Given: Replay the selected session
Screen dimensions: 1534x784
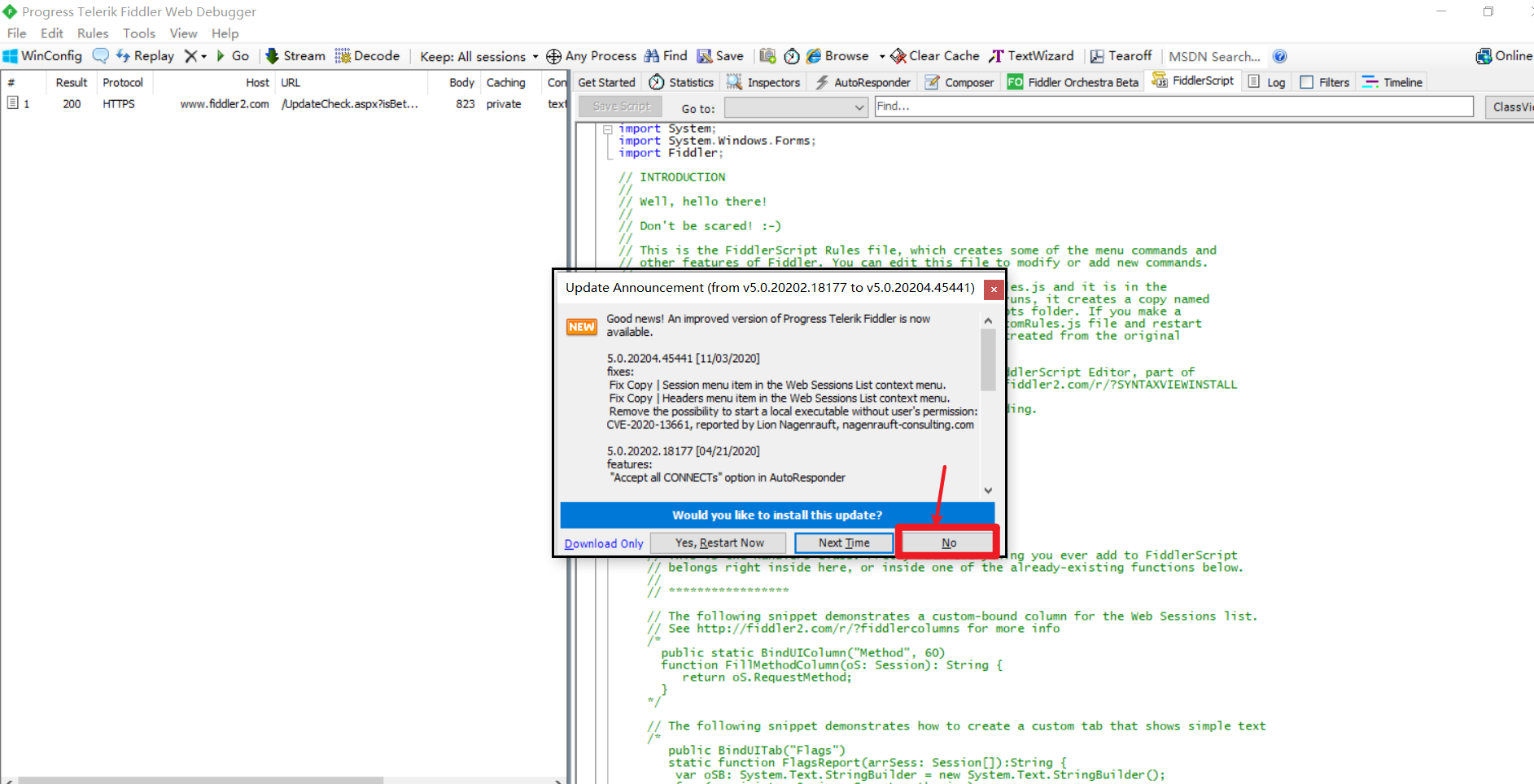Looking at the screenshot, I should point(145,56).
